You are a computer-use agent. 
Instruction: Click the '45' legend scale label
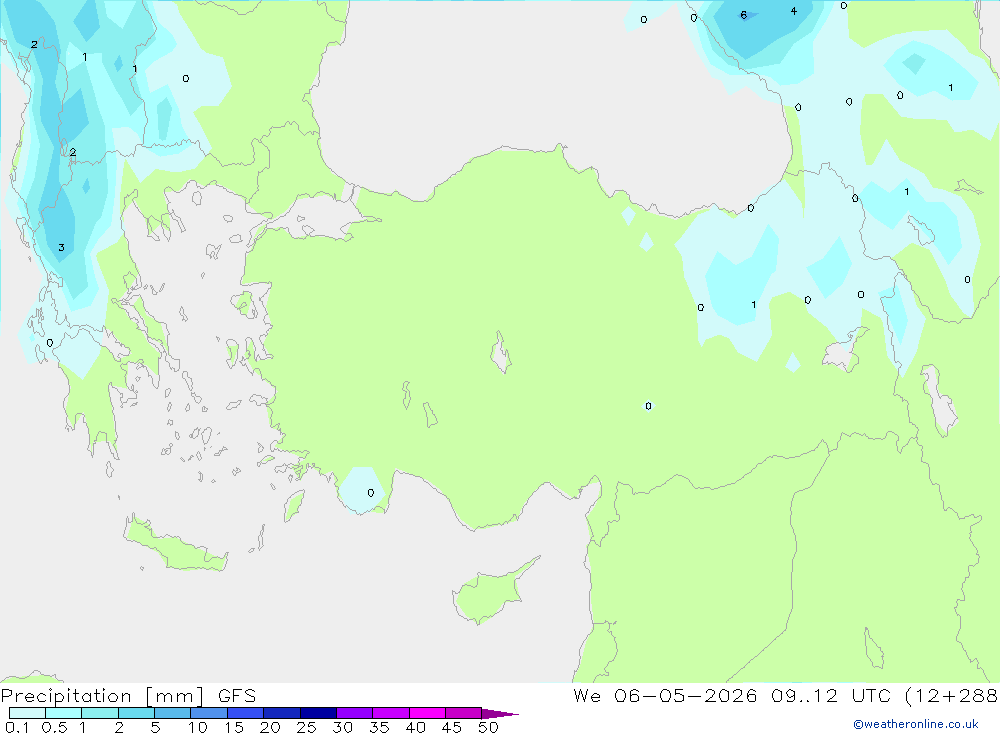tap(452, 727)
